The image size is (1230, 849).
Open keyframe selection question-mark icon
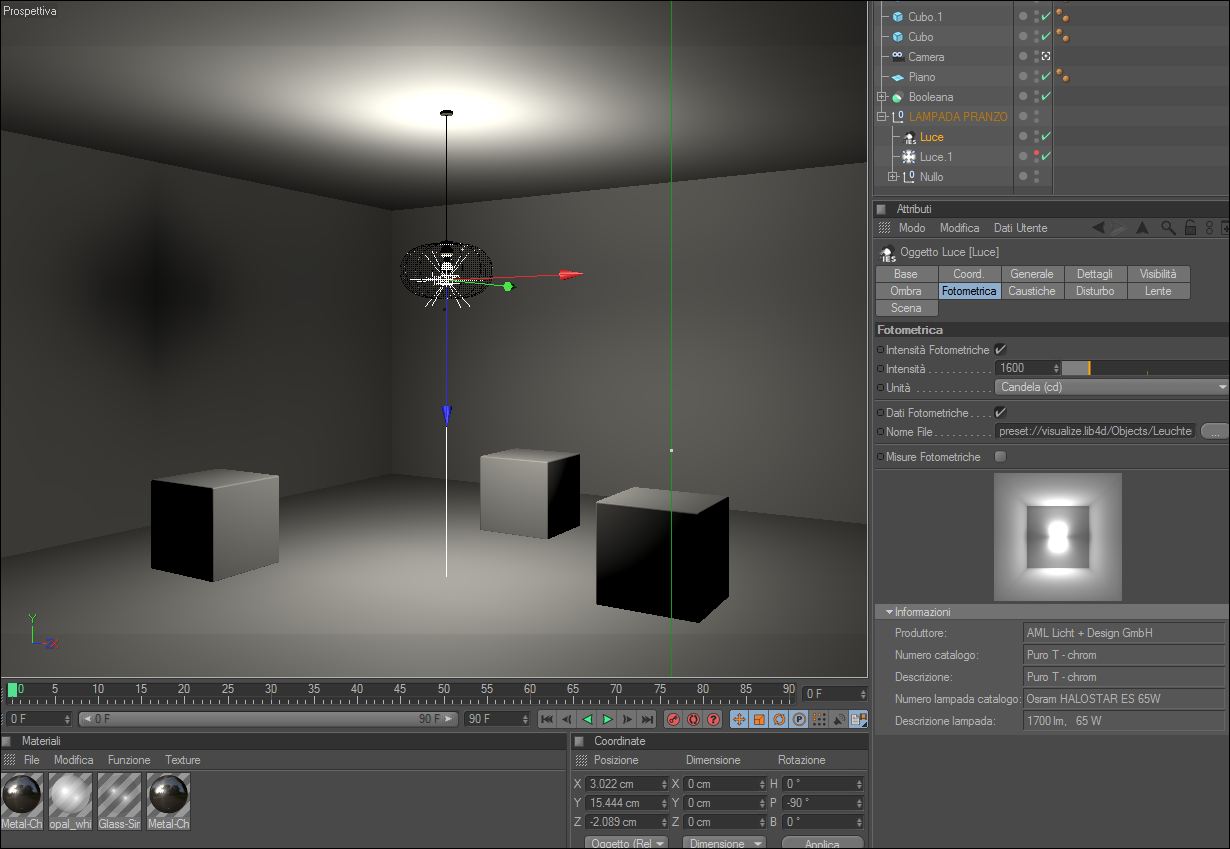(713, 719)
